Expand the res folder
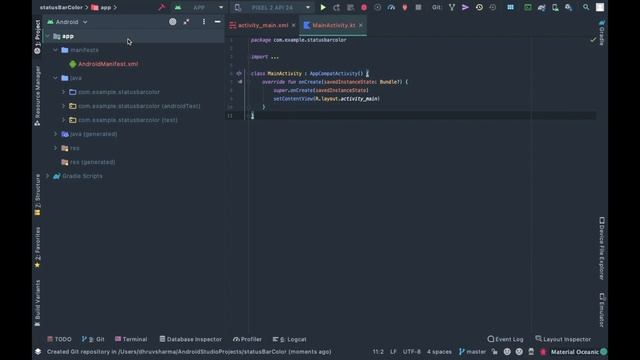 pyautogui.click(x=56, y=148)
